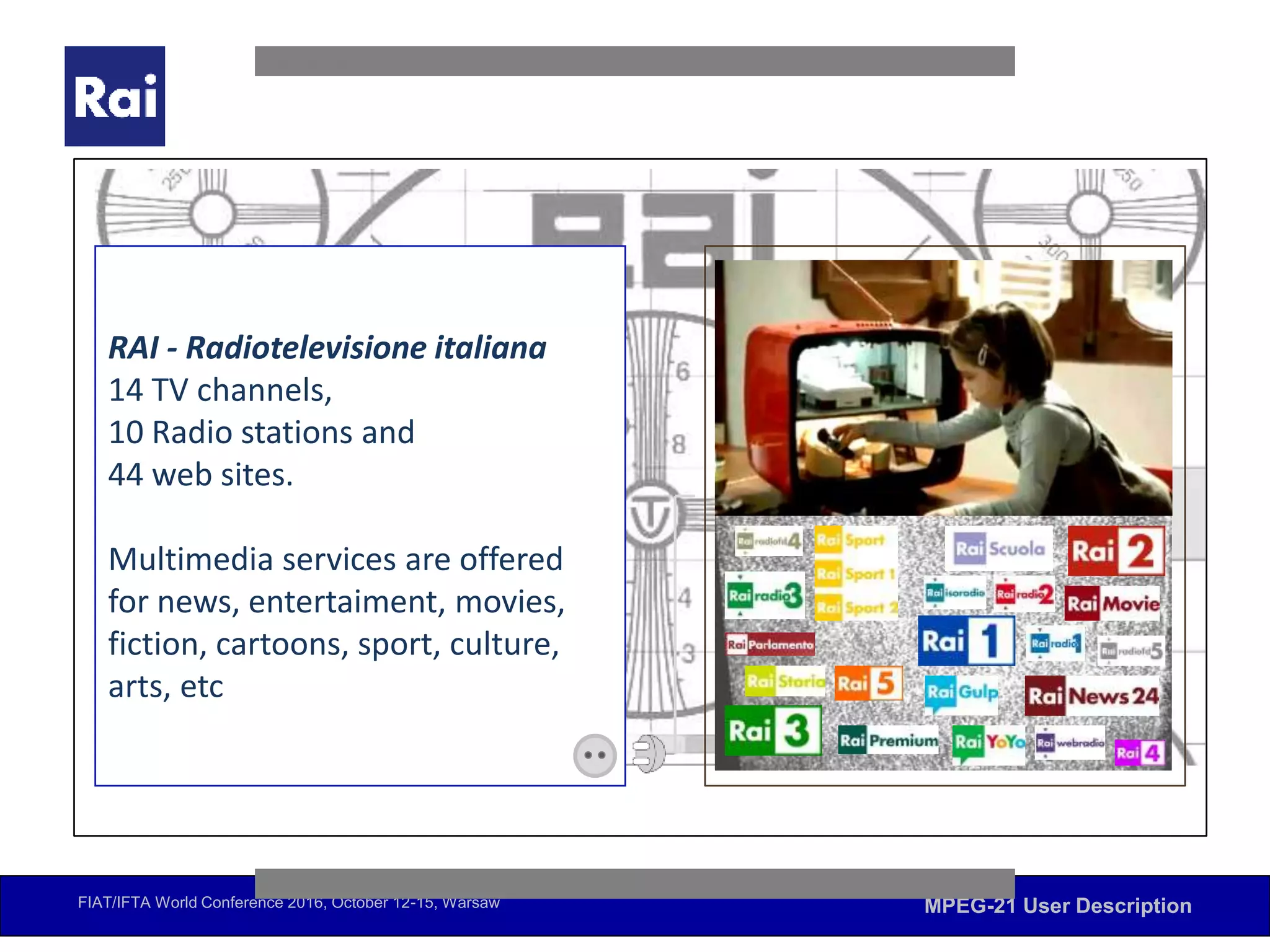Click the heading RAI - Radiotelevisione italiana
1270x952 pixels.
point(327,348)
